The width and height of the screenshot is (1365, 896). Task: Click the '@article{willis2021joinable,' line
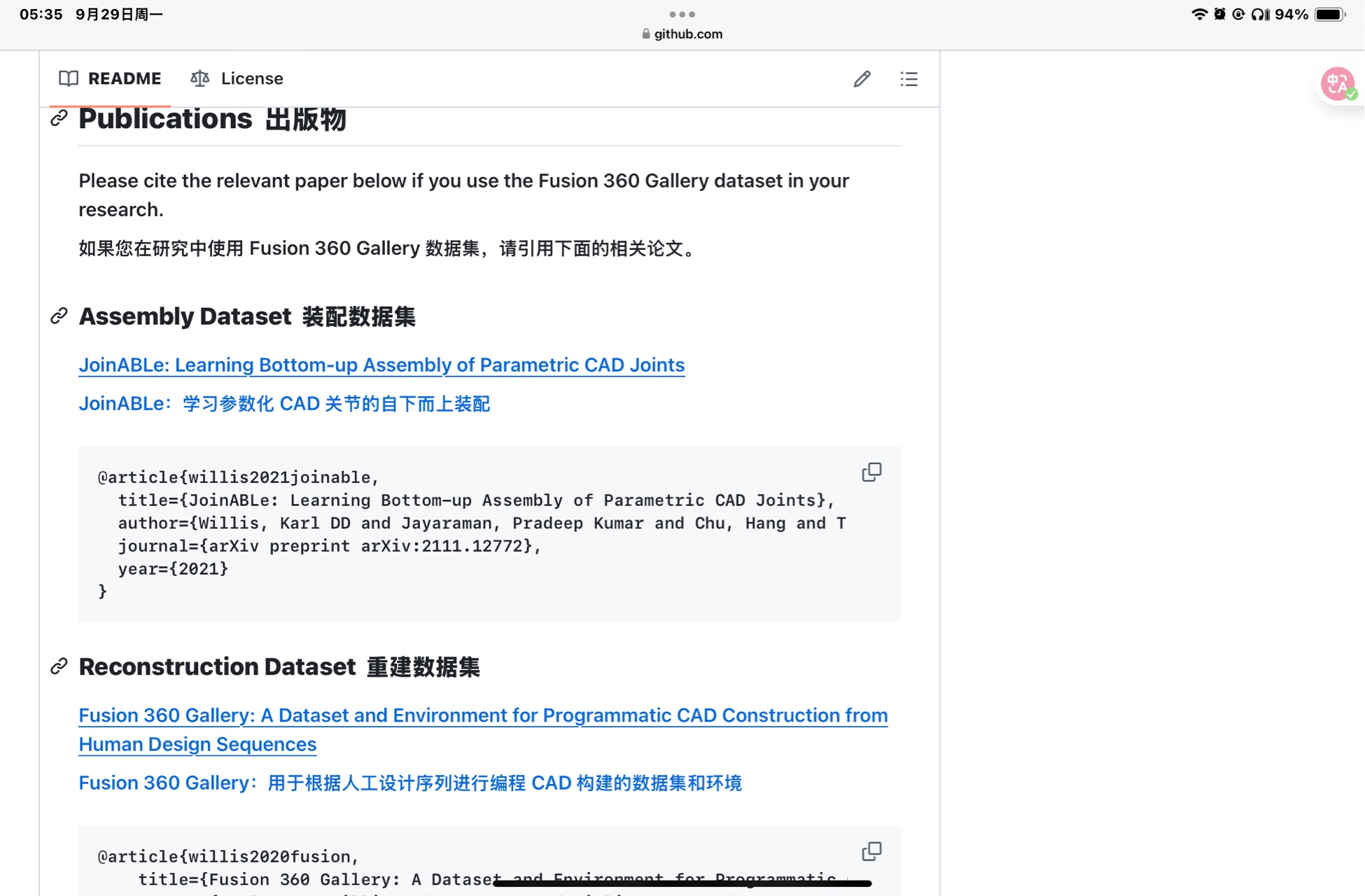click(x=238, y=477)
